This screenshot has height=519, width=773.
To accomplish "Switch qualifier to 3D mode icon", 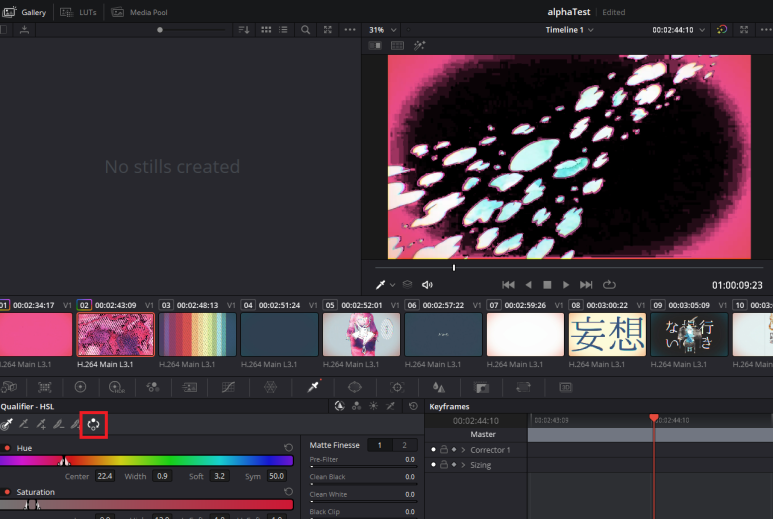I will [390, 406].
